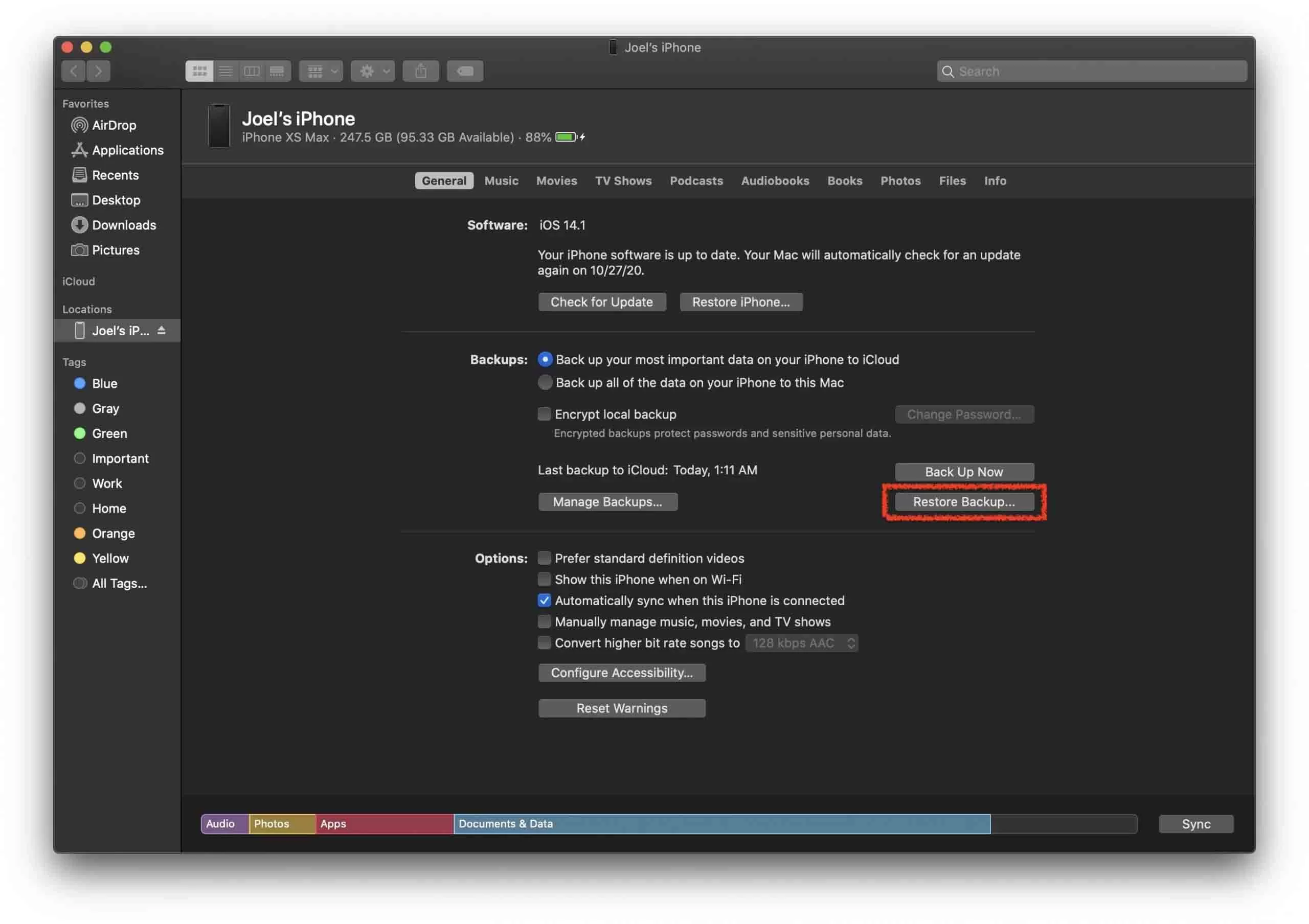Click the 'Restore Backup...' button
The height and width of the screenshot is (924, 1309).
[x=963, y=501]
